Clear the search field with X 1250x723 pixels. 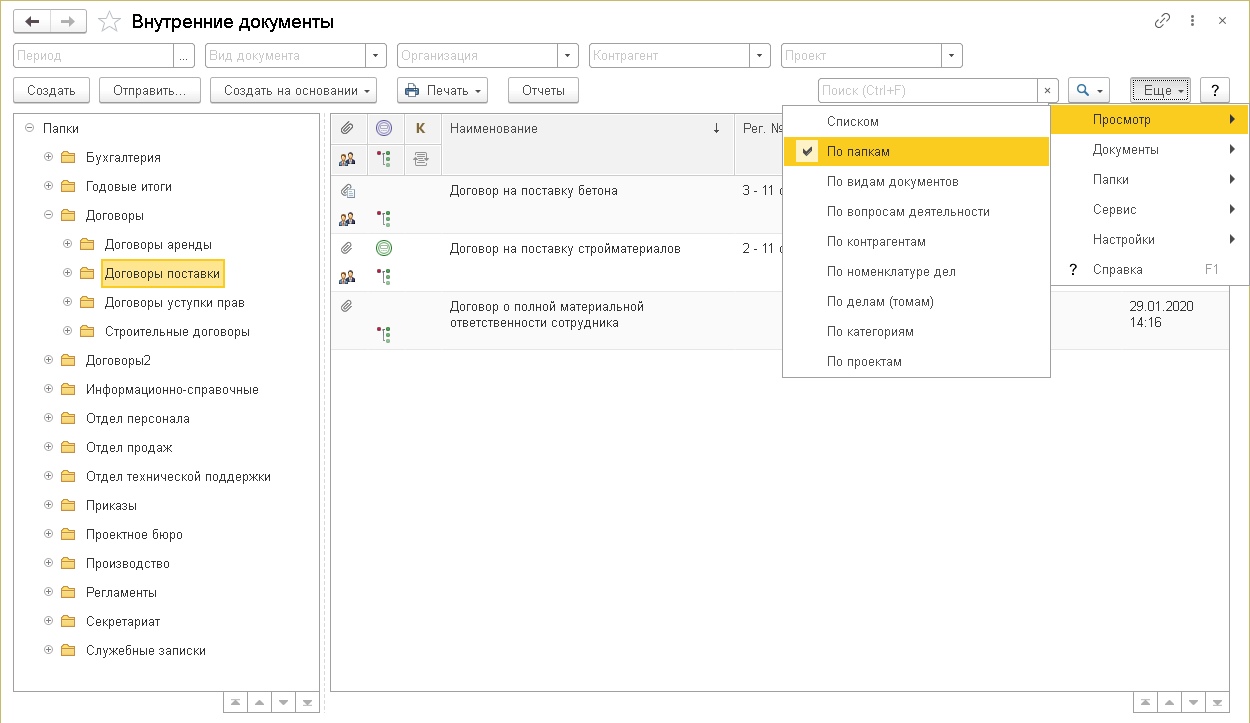(1047, 90)
